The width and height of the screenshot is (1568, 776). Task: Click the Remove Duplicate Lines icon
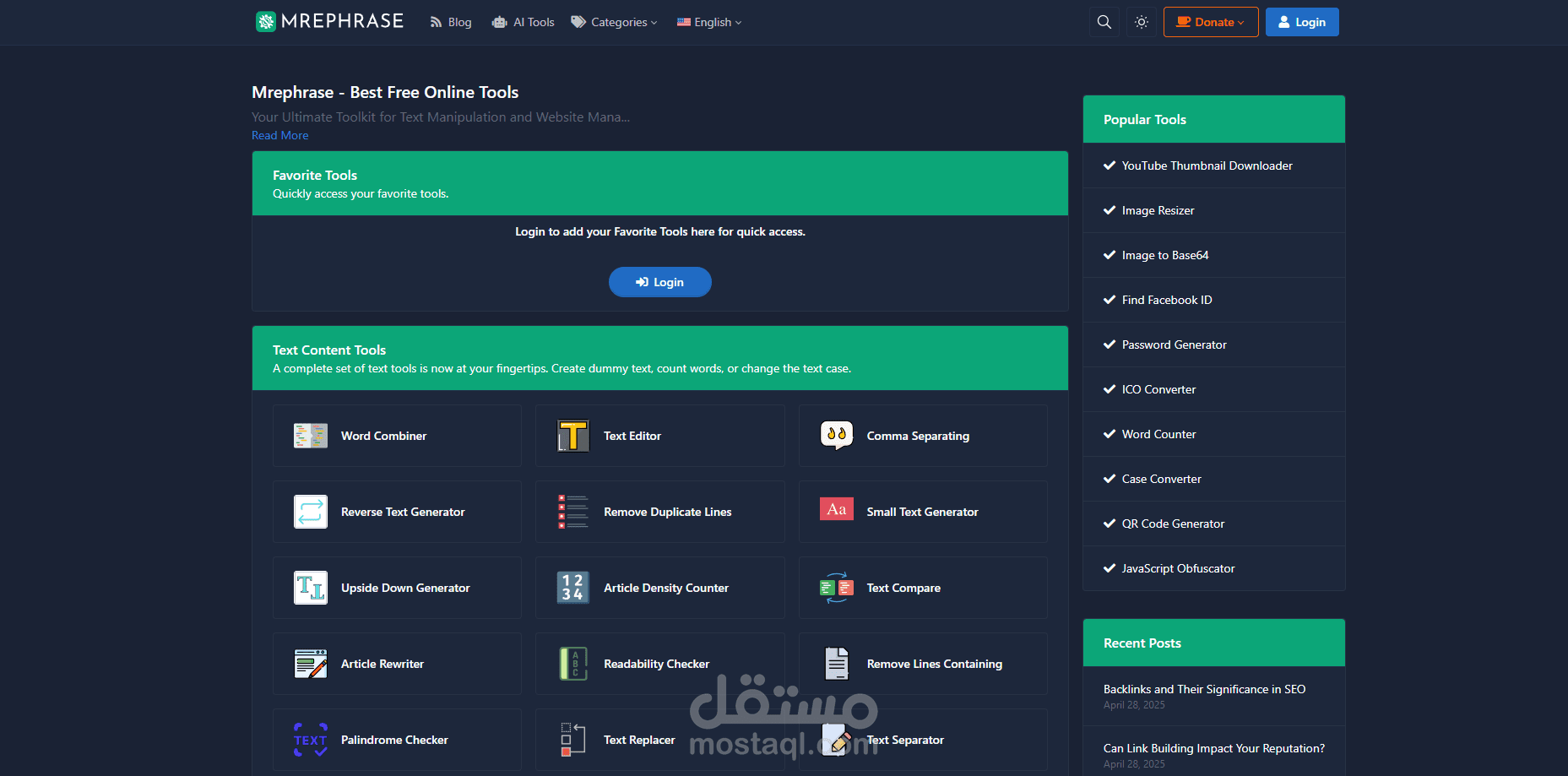573,512
